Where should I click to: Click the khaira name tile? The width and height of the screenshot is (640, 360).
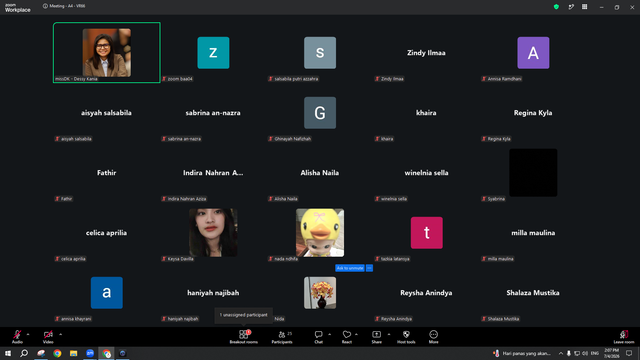point(426,113)
